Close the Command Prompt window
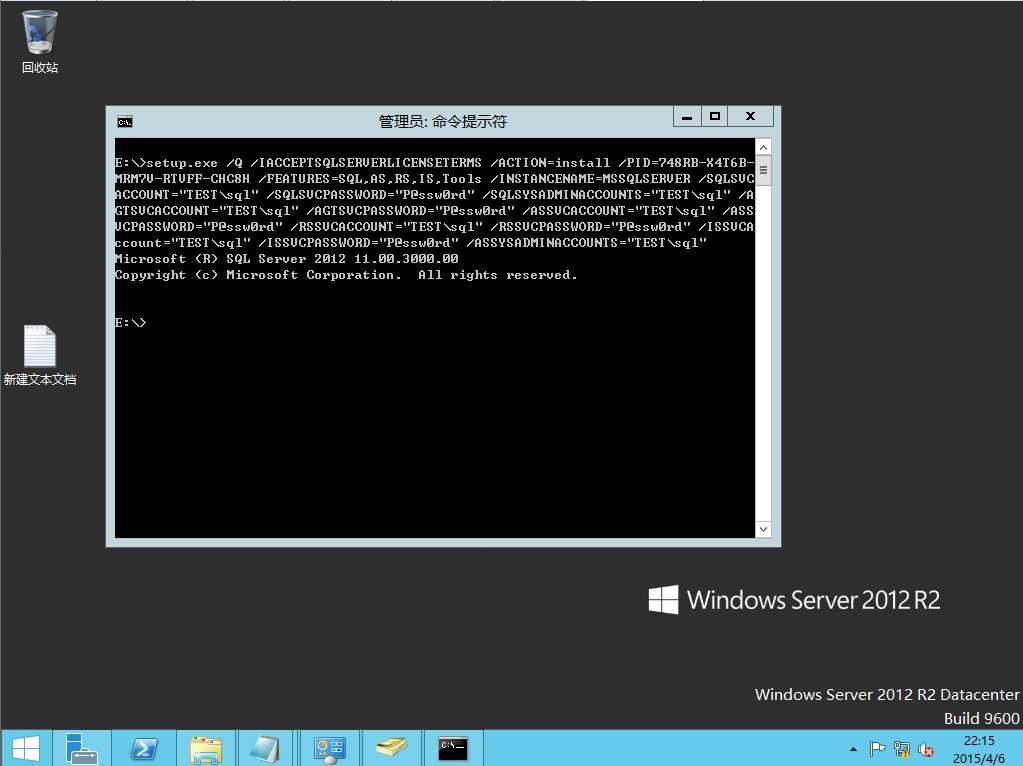 pyautogui.click(x=750, y=117)
